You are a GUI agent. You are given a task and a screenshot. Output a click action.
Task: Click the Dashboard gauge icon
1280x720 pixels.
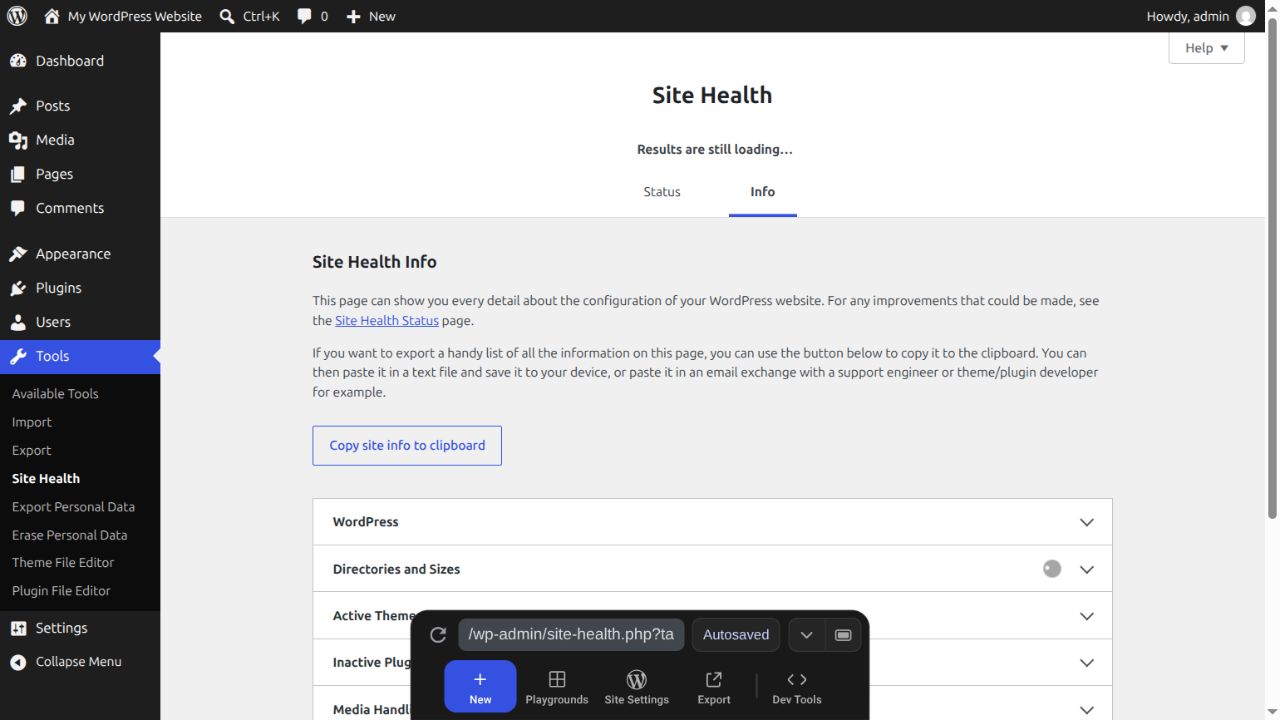[18, 61]
